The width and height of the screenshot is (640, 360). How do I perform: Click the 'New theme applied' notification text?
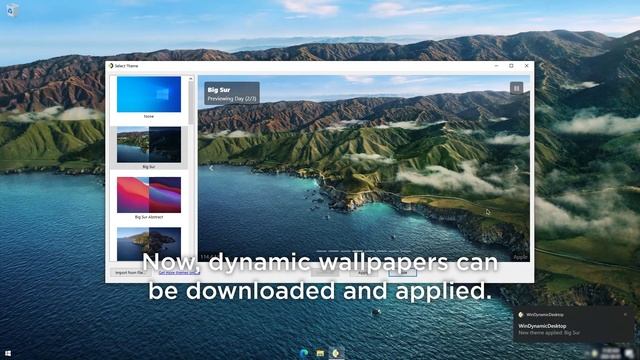(549, 333)
